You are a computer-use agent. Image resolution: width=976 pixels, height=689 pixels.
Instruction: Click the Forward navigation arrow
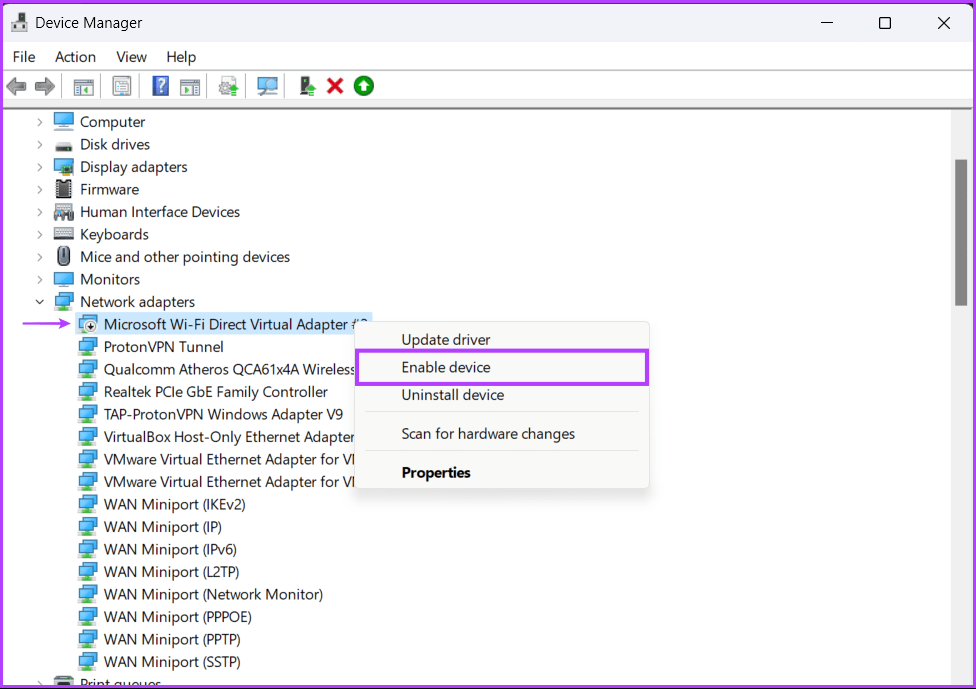point(45,86)
